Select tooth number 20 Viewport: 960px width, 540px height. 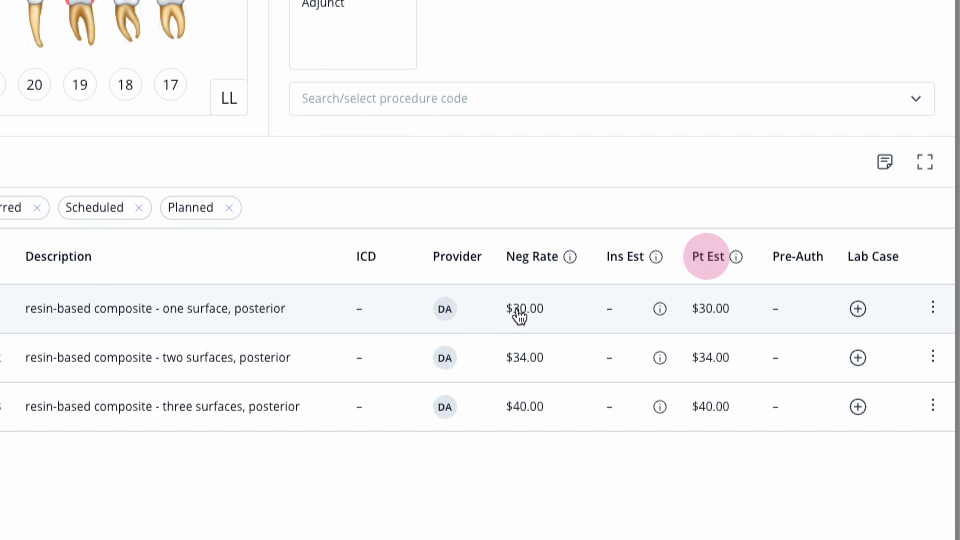[34, 84]
